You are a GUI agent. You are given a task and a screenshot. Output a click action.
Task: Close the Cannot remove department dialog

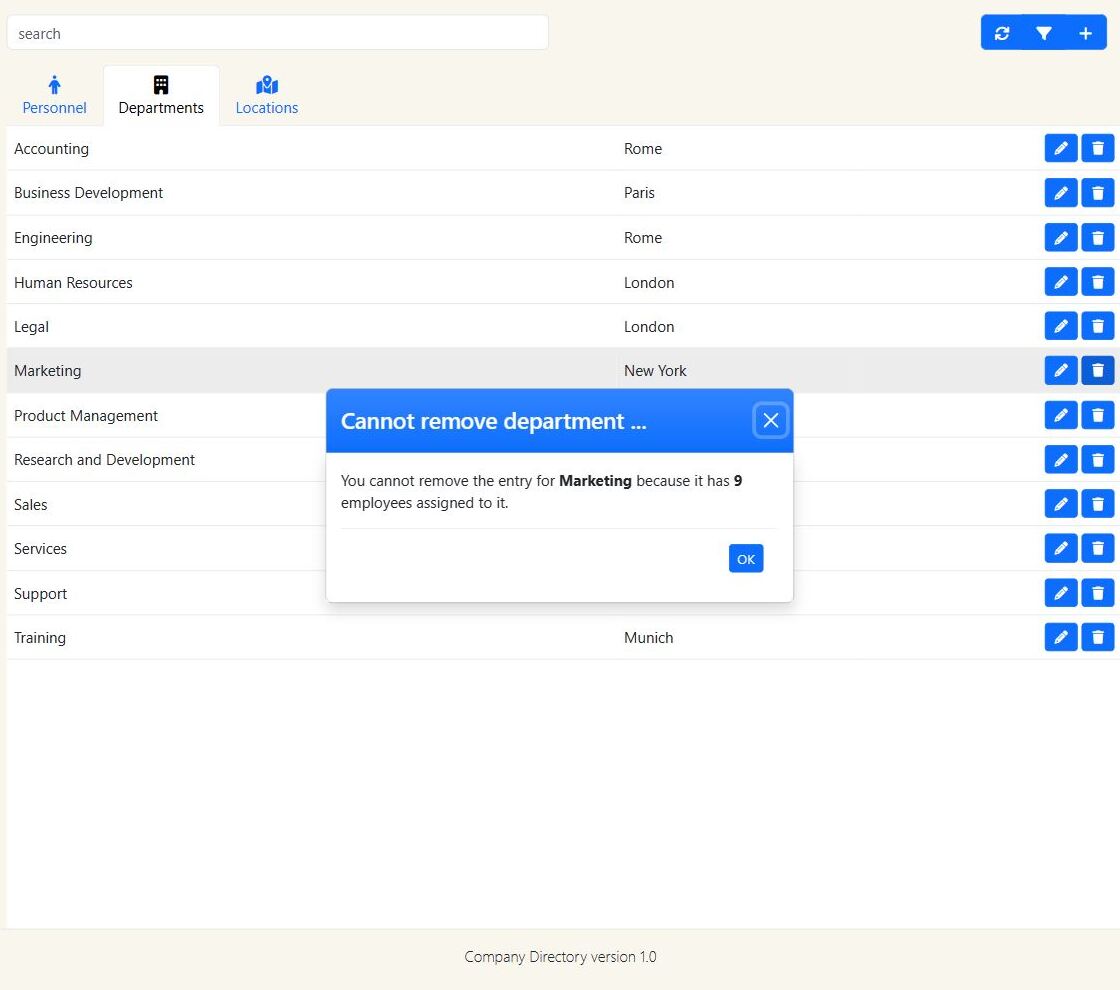(770, 421)
